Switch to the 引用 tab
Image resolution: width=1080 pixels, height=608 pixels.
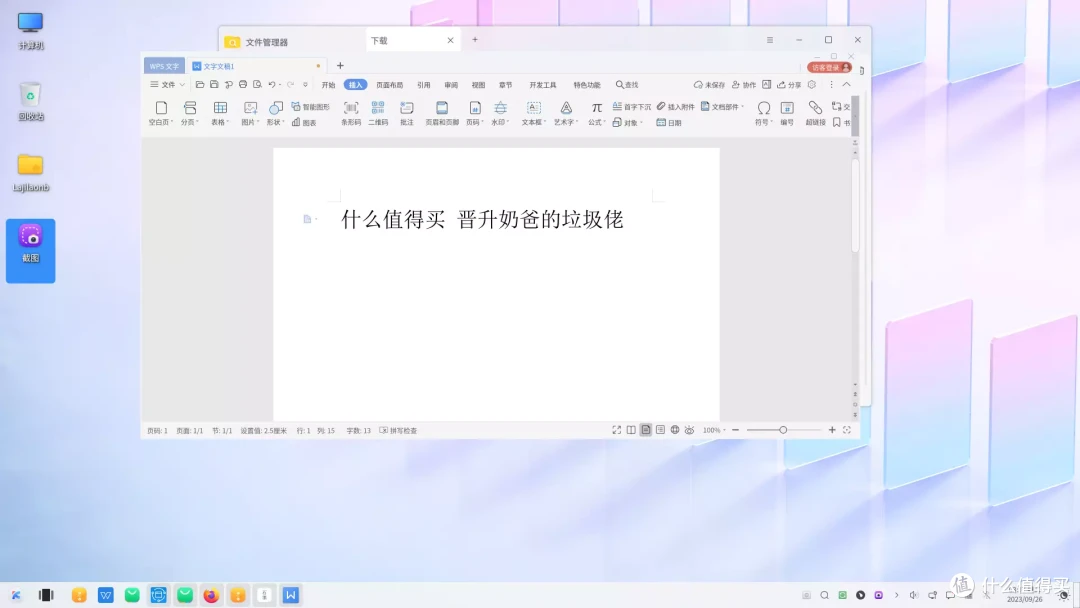pyautogui.click(x=424, y=85)
